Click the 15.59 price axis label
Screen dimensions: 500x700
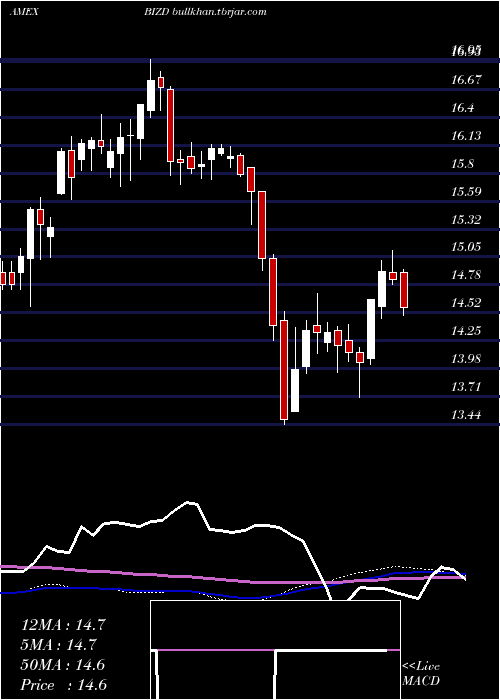pyautogui.click(x=467, y=192)
